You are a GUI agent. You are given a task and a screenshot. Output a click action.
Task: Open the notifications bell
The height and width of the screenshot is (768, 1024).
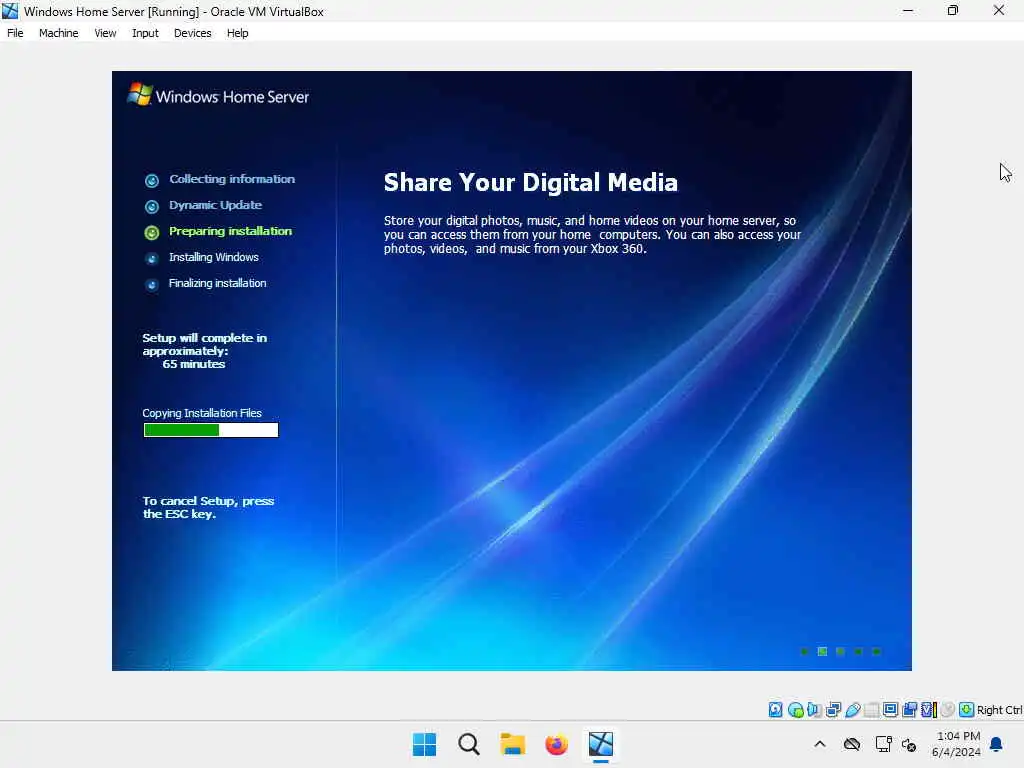click(997, 744)
